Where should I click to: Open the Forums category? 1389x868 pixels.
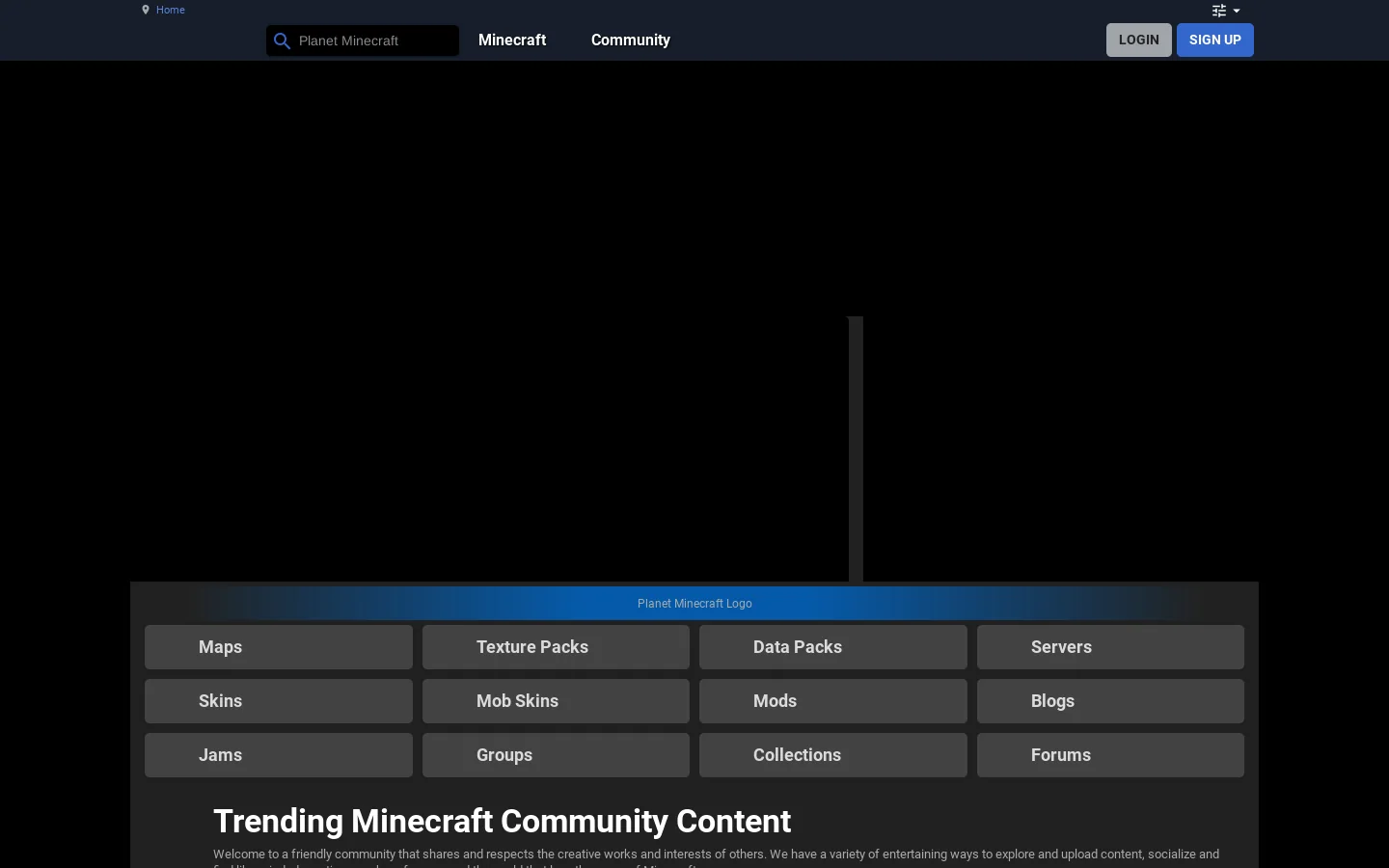click(1110, 755)
